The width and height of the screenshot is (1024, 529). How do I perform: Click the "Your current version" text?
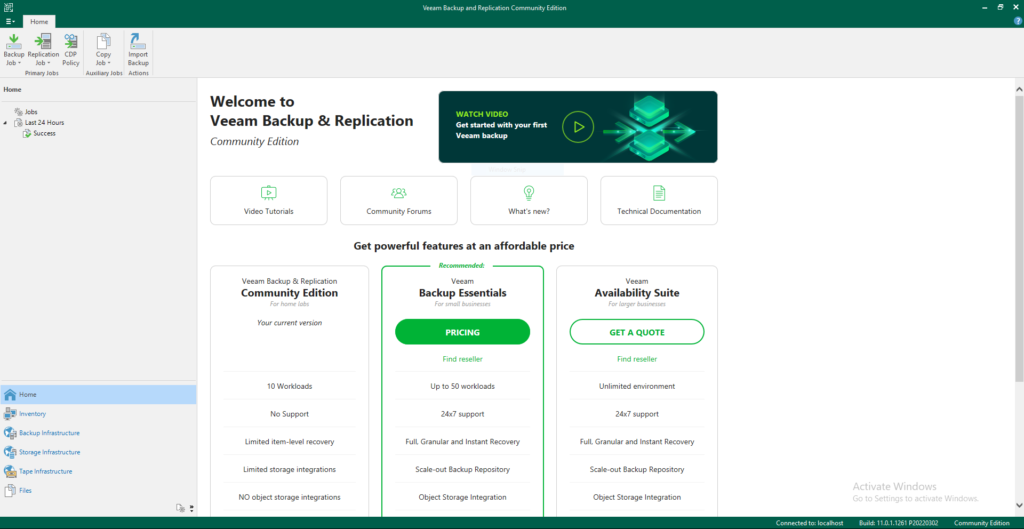pyautogui.click(x=289, y=323)
